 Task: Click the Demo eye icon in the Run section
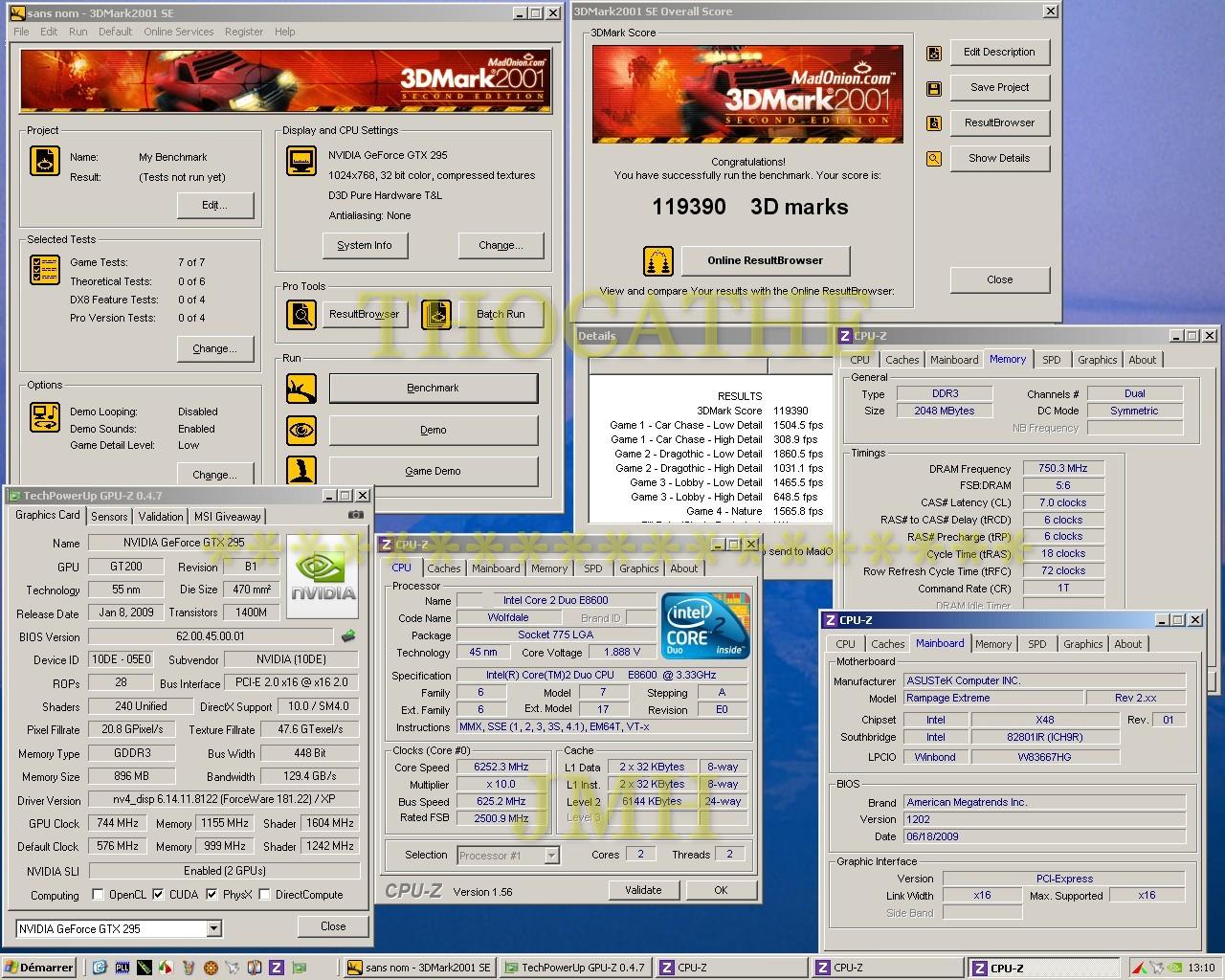(301, 431)
